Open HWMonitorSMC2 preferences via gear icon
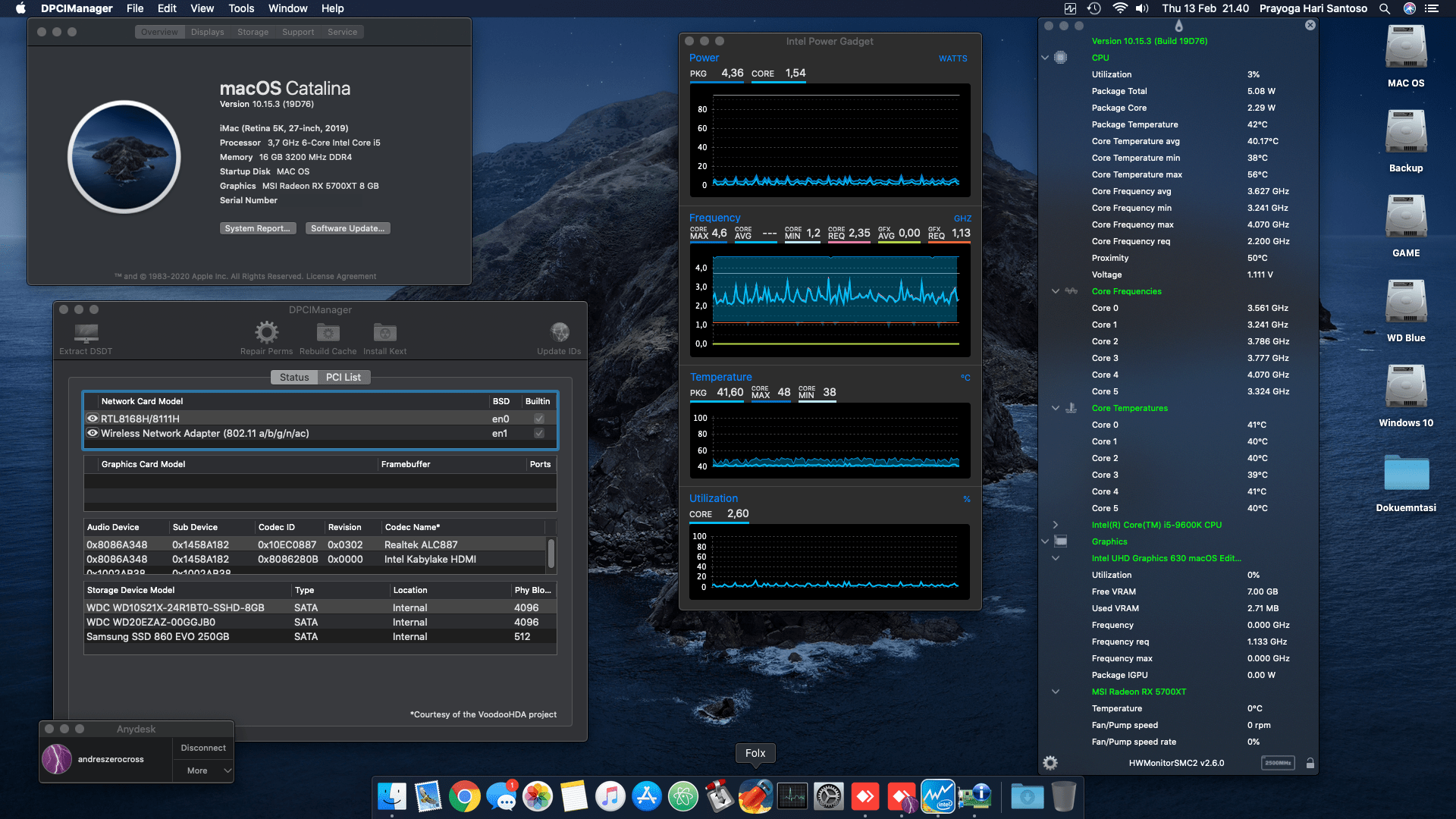Image resolution: width=1456 pixels, height=819 pixels. point(1050,763)
